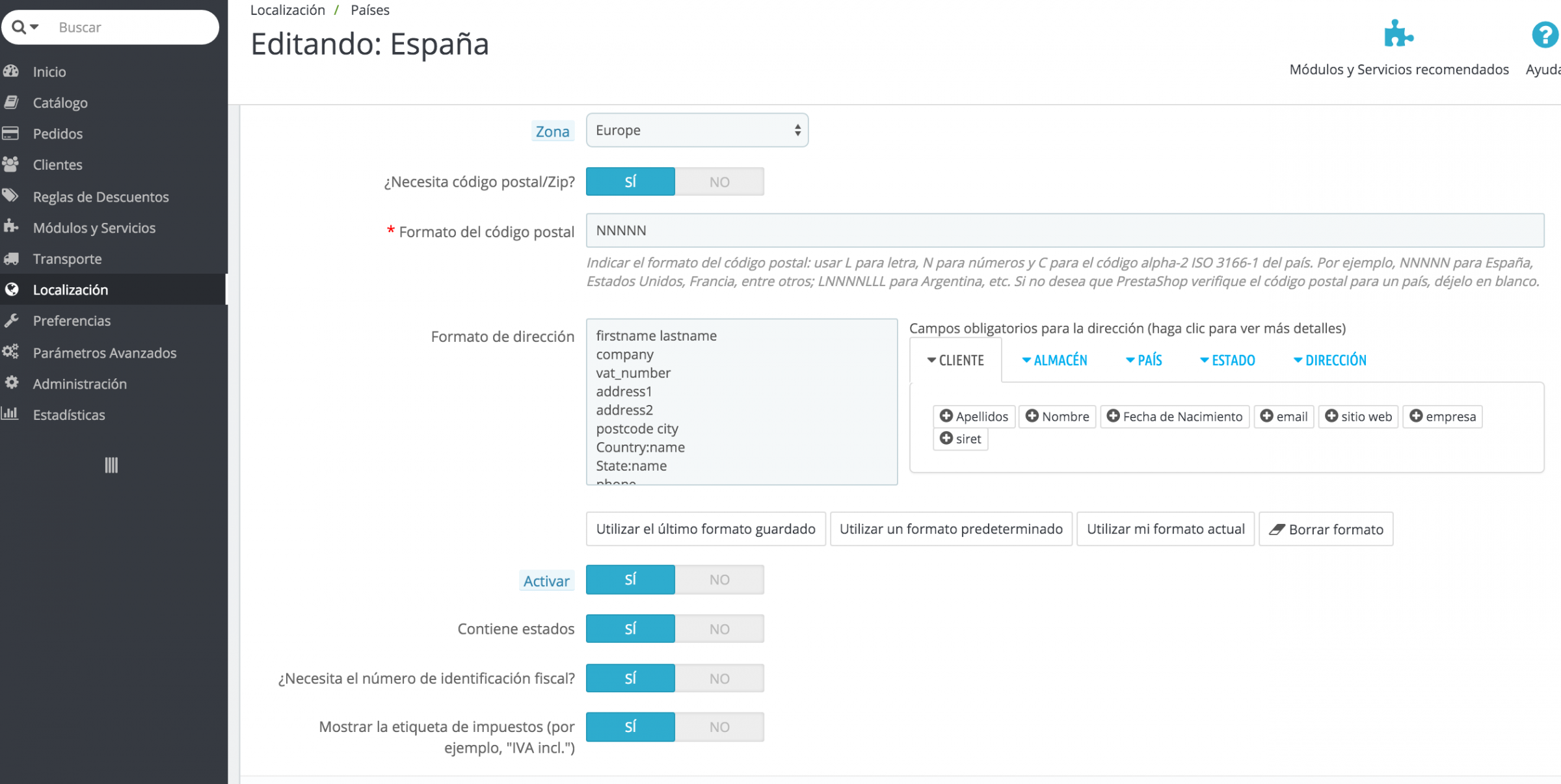Open the Ayuda help question mark icon
The height and width of the screenshot is (784, 1561).
(1544, 35)
